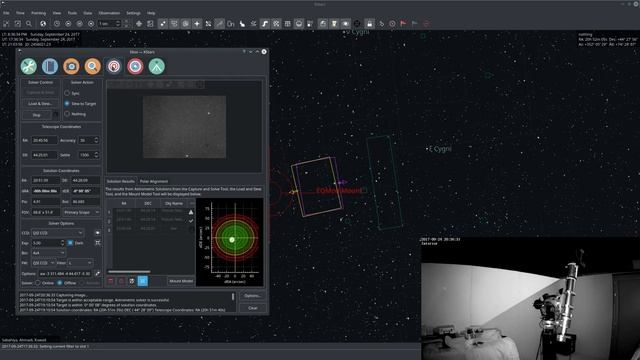Screen dimensions: 640x360
Task: Click the log panel vertical scrollbar
Action: [x=233, y=297]
